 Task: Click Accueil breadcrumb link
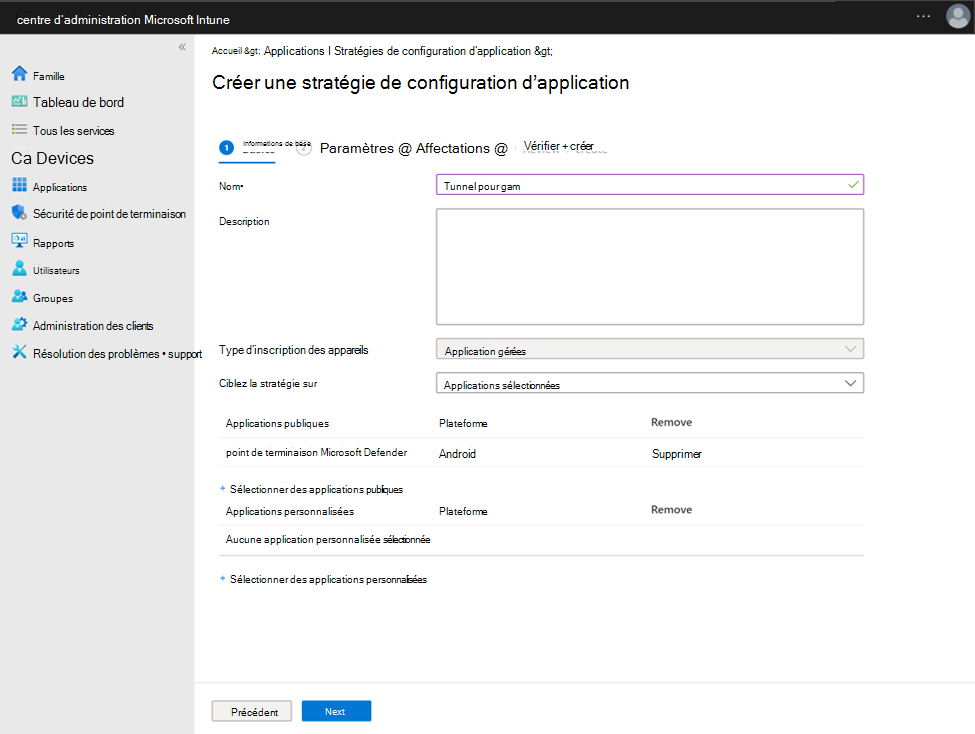226,51
